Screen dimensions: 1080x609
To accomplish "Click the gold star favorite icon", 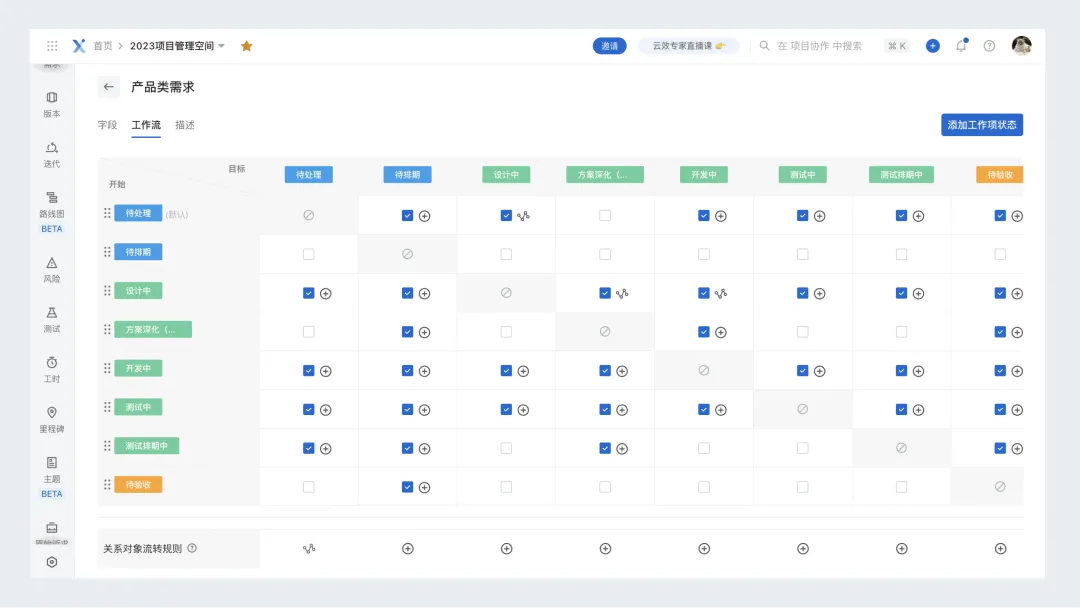I will click(x=247, y=46).
